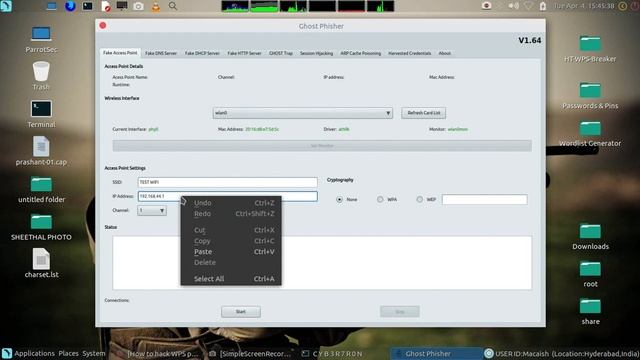Click the camera screenshot icon in top panel
640x360 pixels.
138,6
